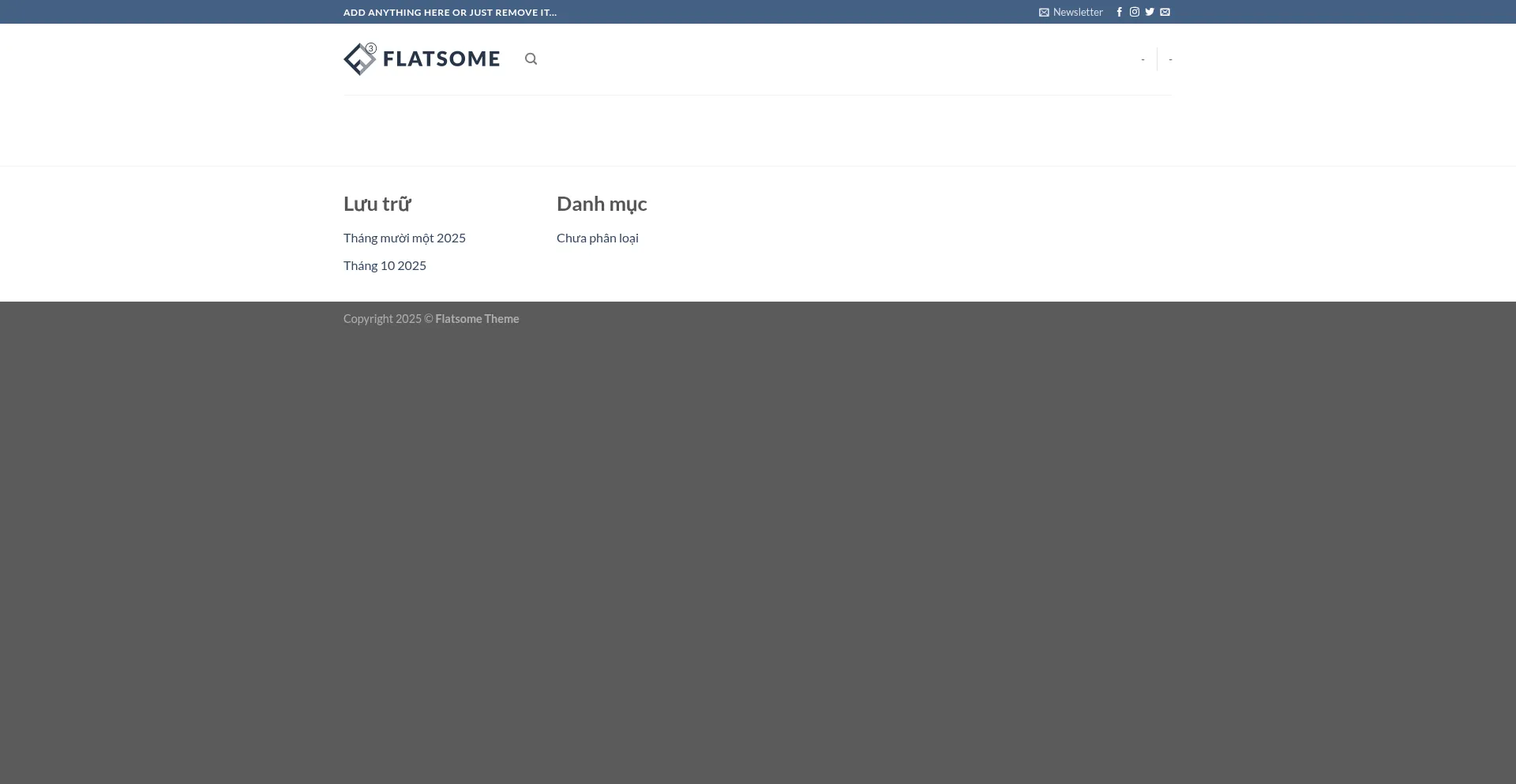Click the dash item right of header divider

point(1170,59)
